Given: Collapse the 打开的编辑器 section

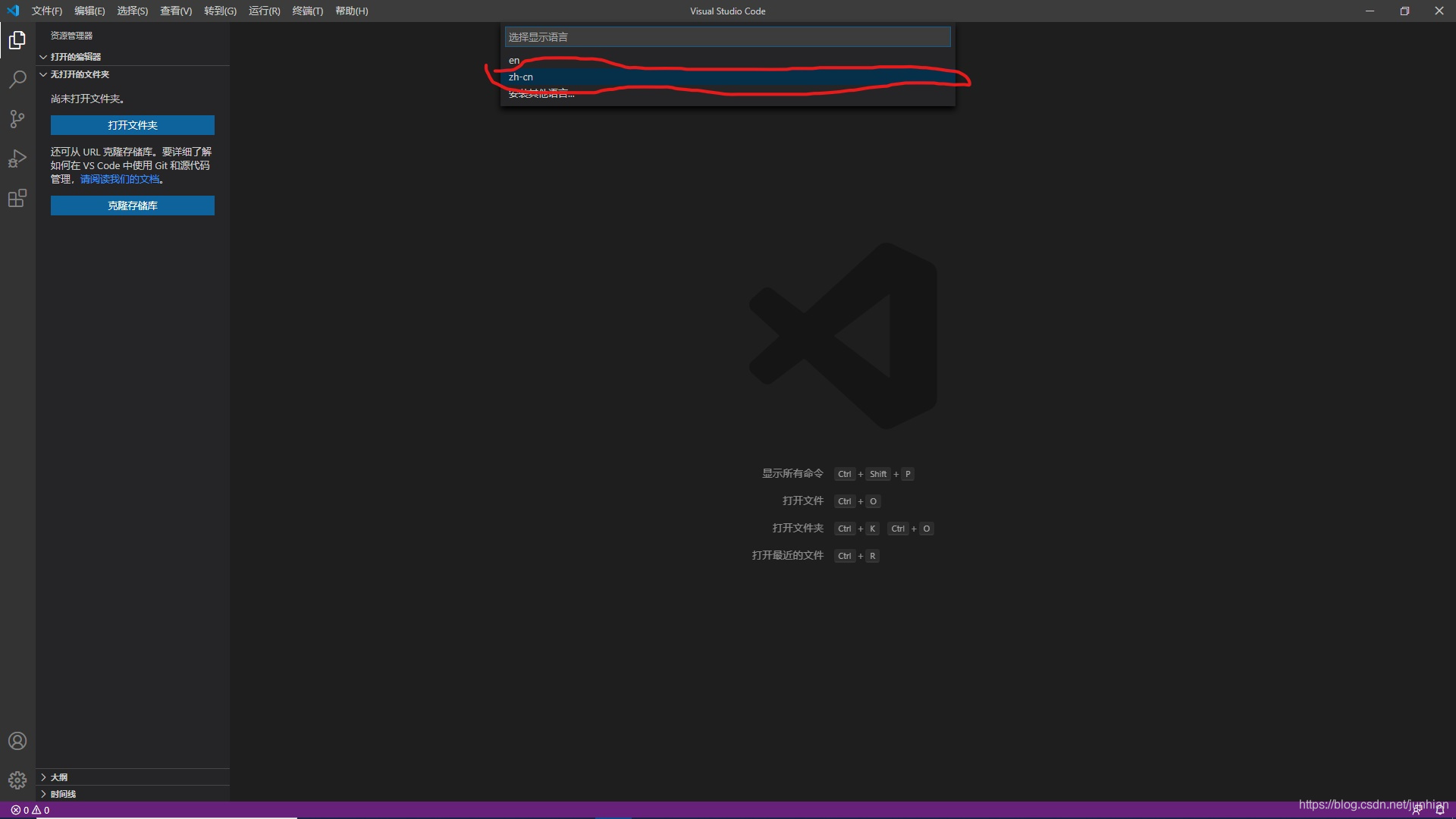Looking at the screenshot, I should point(133,57).
